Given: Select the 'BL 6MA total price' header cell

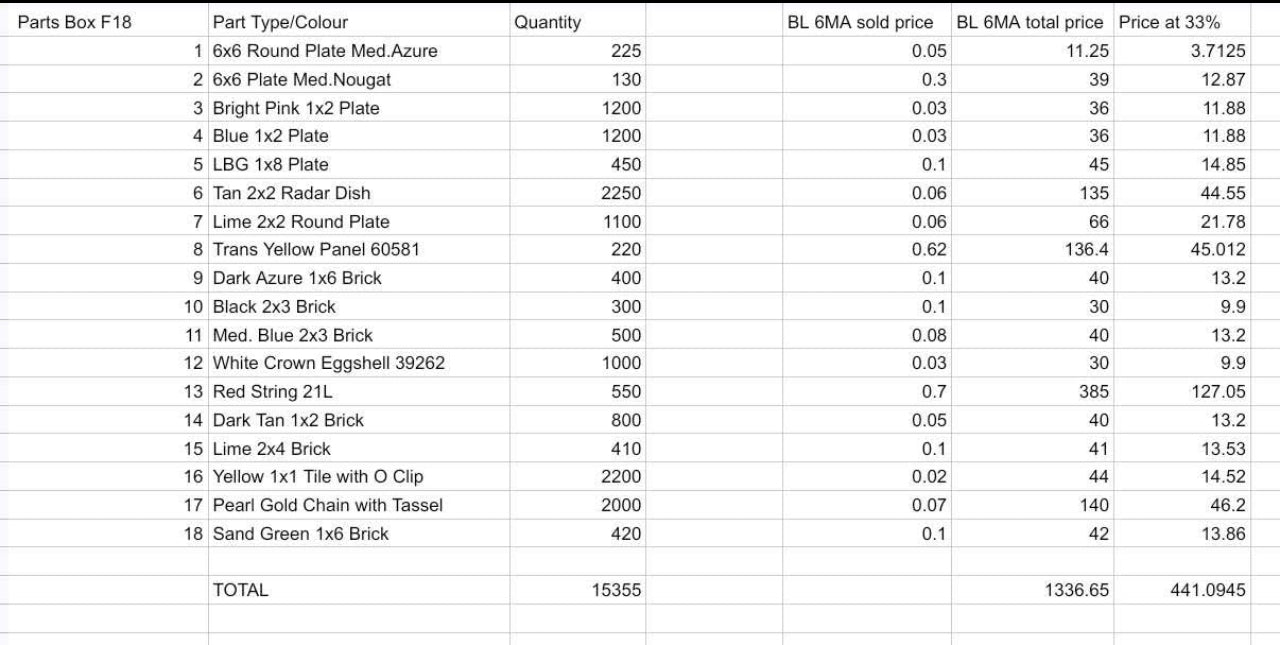Looking at the screenshot, I should coord(1032,22).
